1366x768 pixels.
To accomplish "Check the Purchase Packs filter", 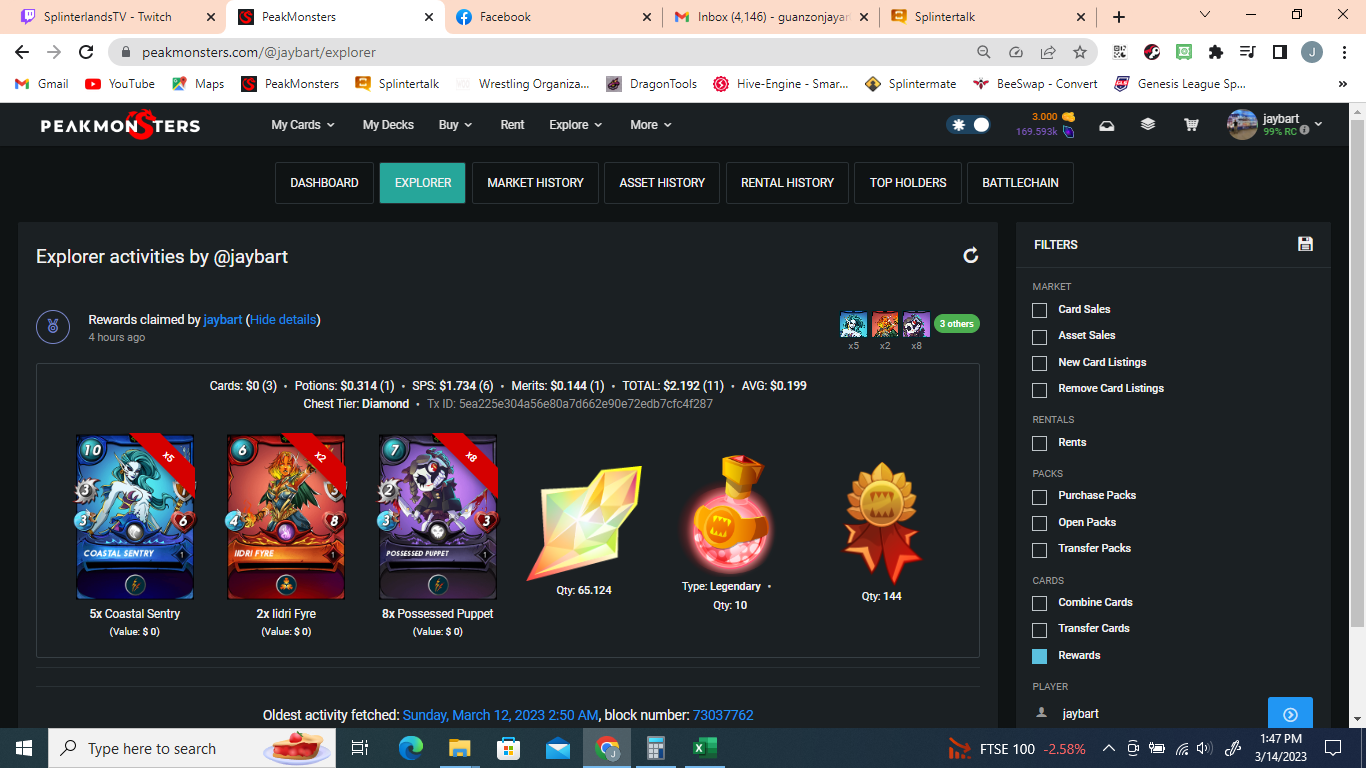I will 1040,496.
